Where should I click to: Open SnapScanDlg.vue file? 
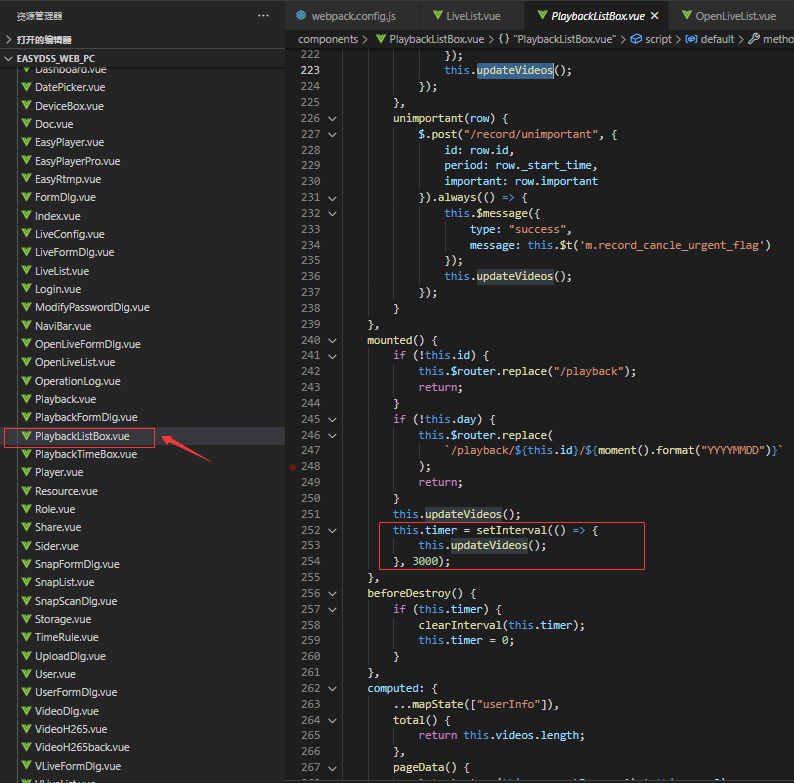click(x=76, y=601)
